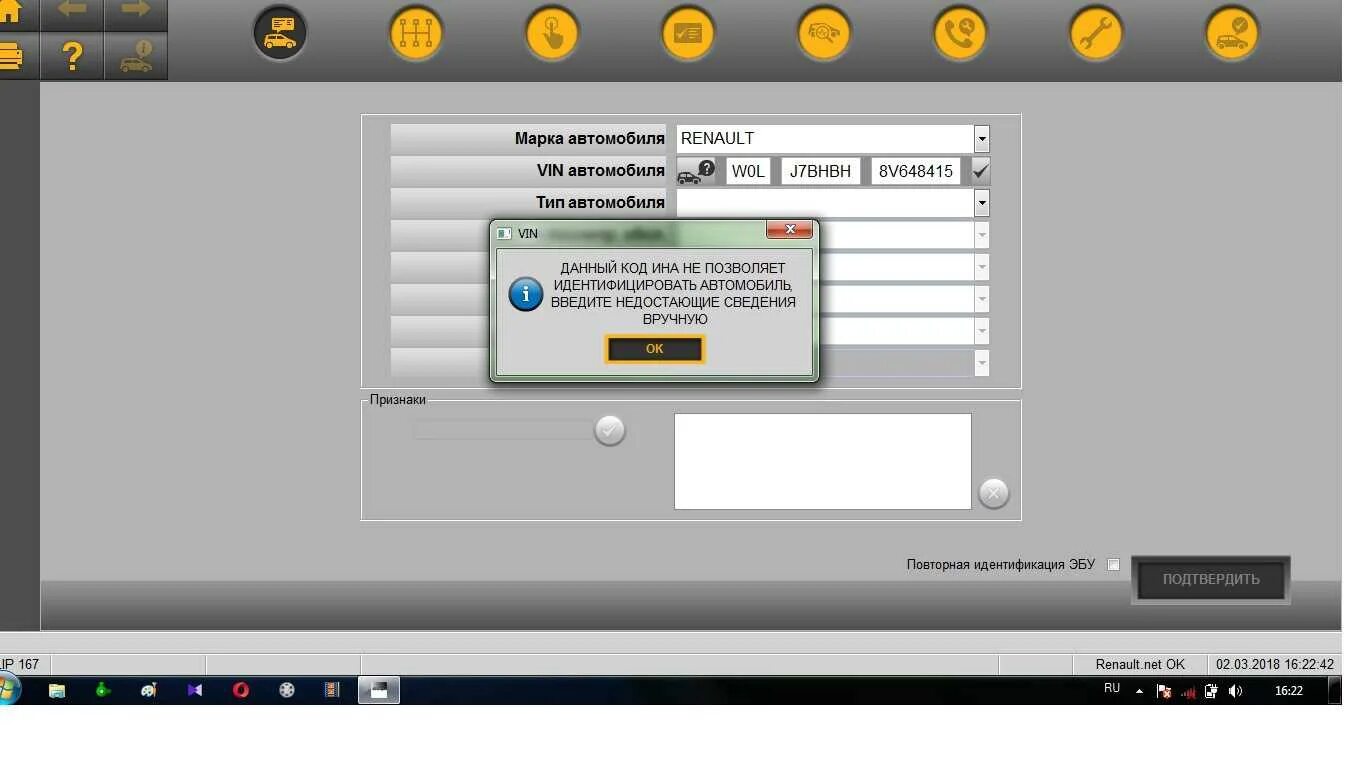Click the vehicle warning icon beside help
1366x768 pixels.
pyautogui.click(x=136, y=56)
